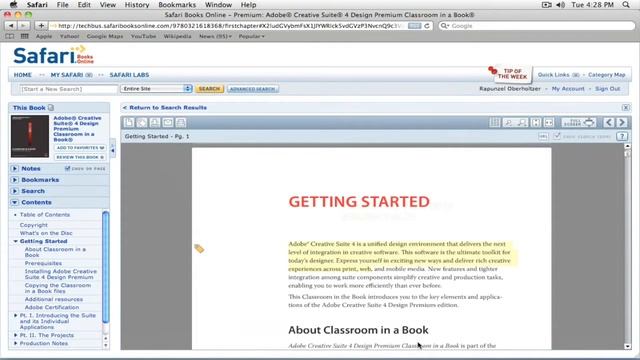This screenshot has height=360, width=640.
Task: Expand Pt. I Introducing the Suite
Action: coord(16,316)
